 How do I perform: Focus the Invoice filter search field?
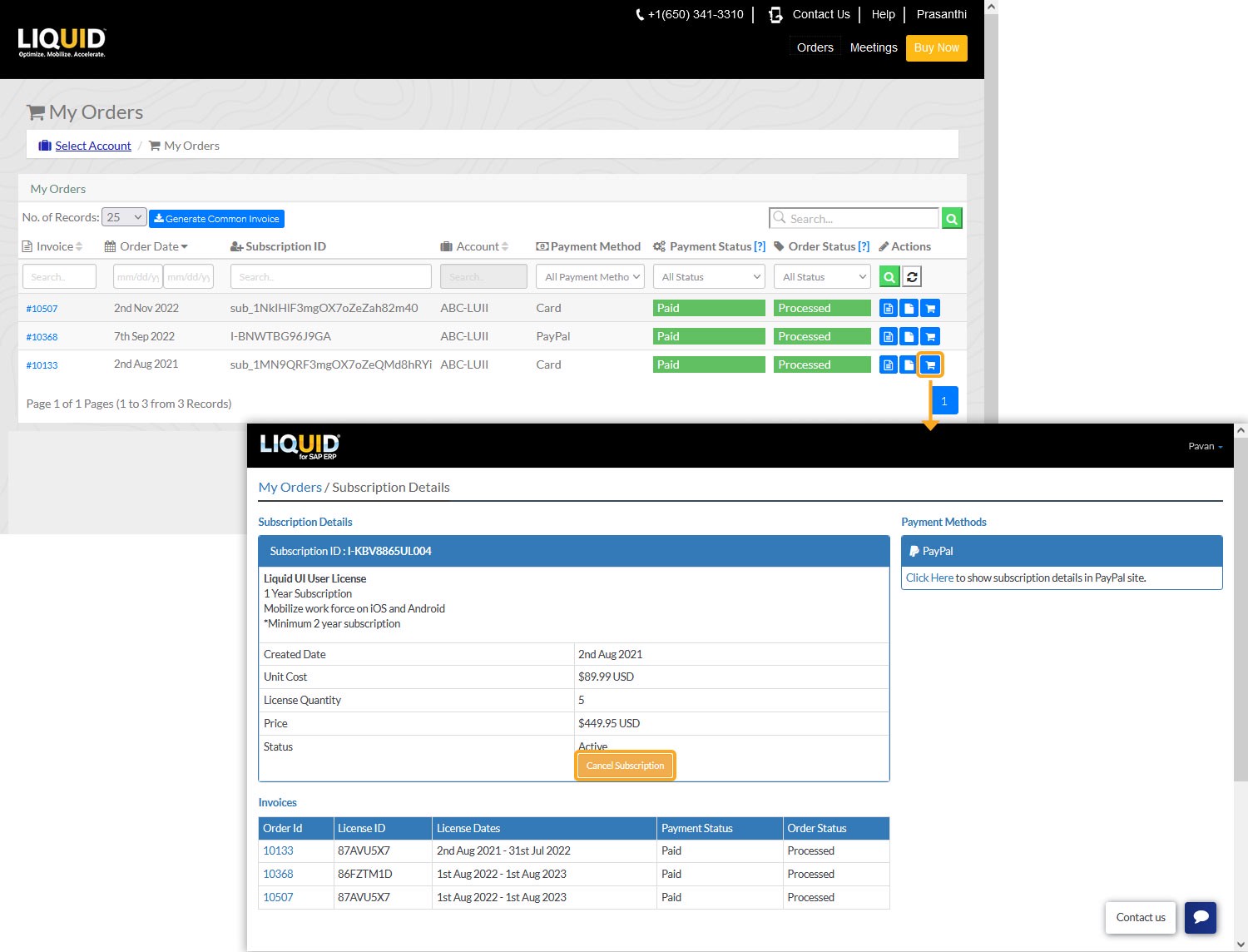tap(59, 277)
